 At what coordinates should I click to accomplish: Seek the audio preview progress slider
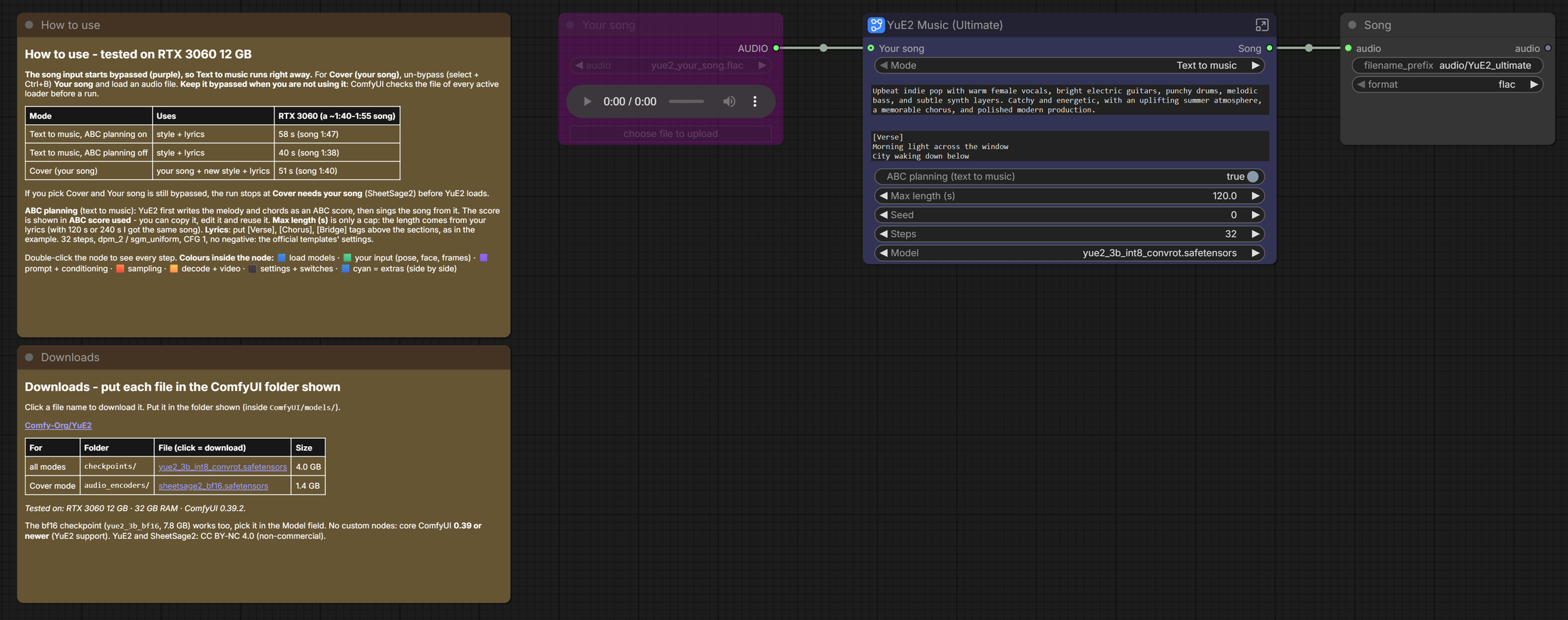click(x=686, y=101)
